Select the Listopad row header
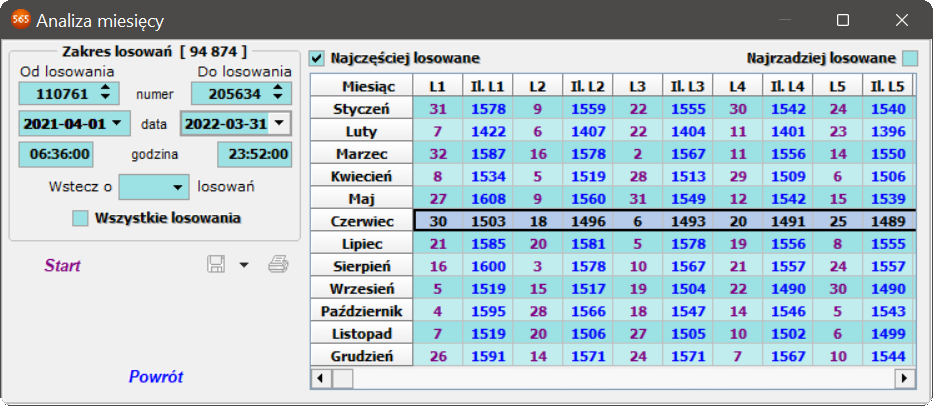Screen dimensions: 933x406 pyautogui.click(x=361, y=334)
